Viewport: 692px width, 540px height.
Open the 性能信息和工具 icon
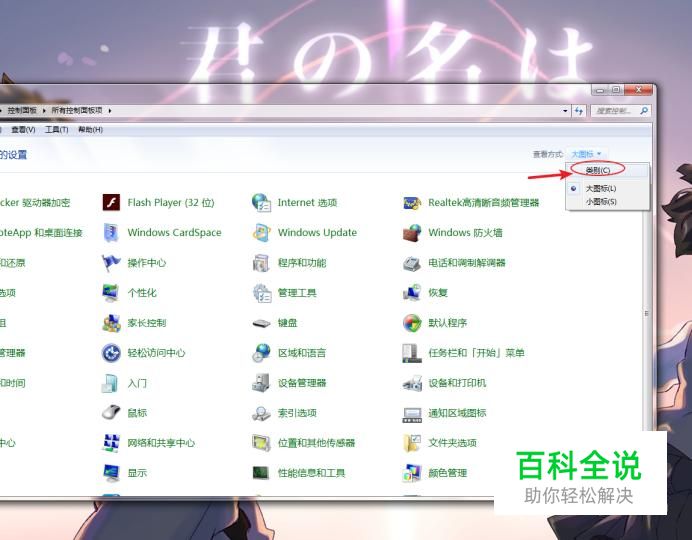coord(261,473)
